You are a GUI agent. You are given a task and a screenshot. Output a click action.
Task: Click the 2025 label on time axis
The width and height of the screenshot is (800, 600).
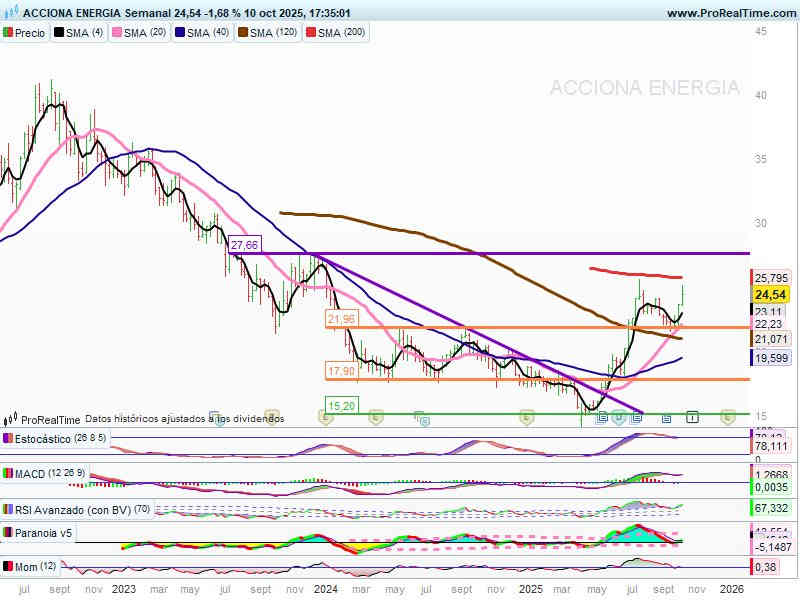pyautogui.click(x=530, y=589)
